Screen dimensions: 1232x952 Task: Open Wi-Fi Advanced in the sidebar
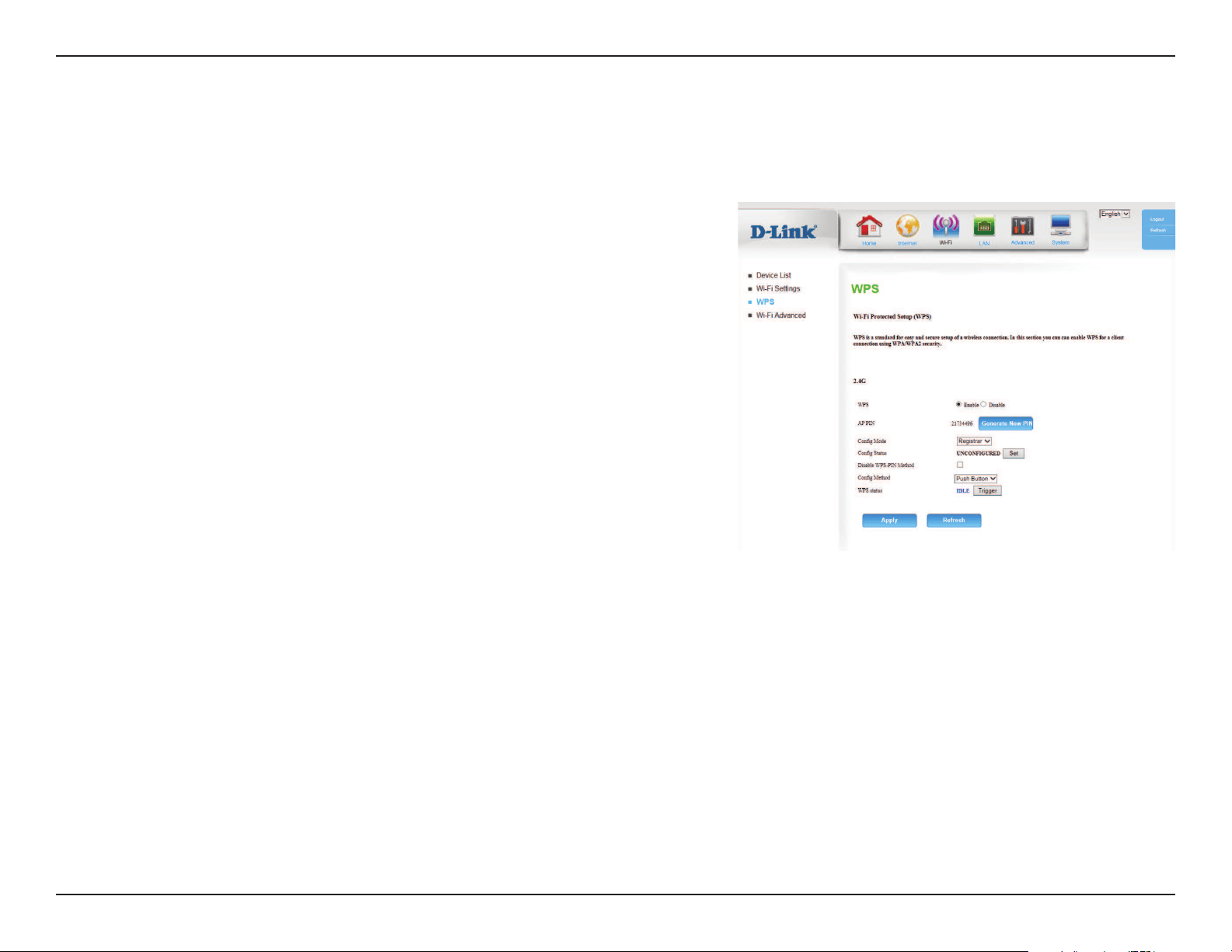click(x=781, y=316)
